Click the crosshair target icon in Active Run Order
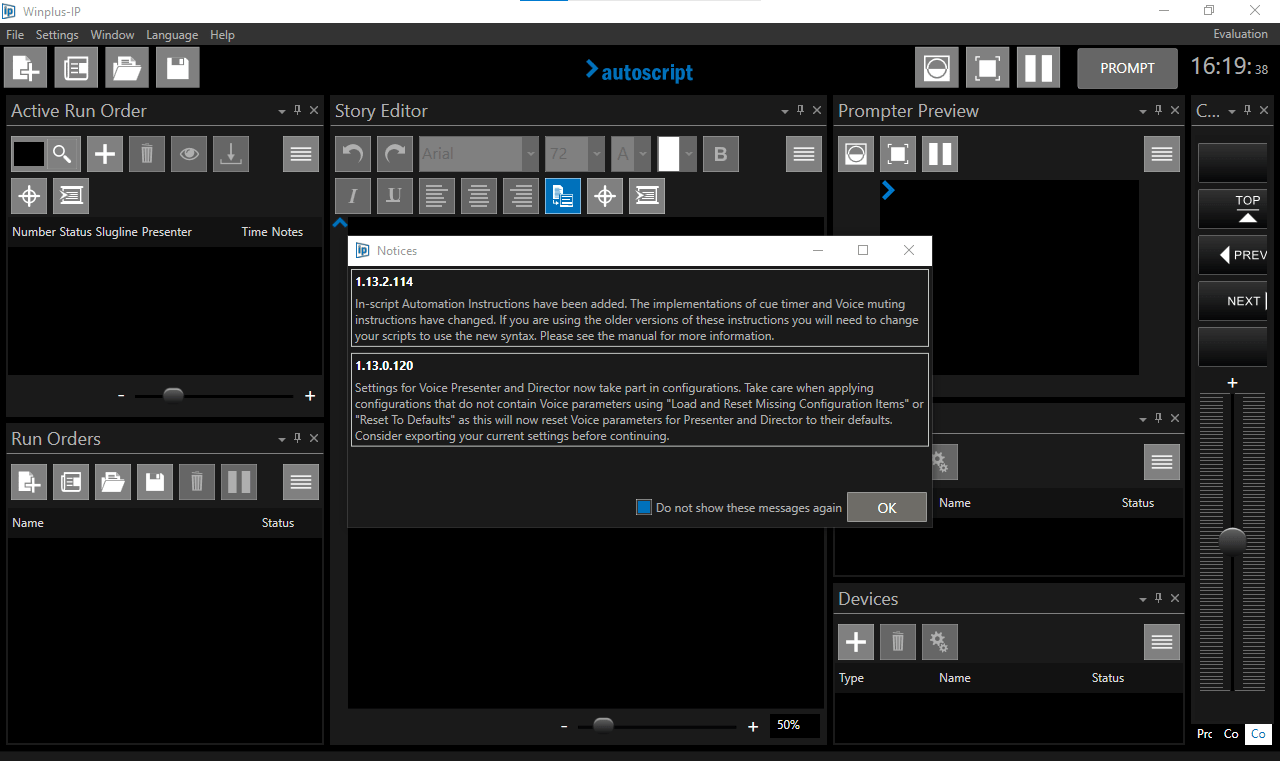Image resolution: width=1280 pixels, height=761 pixels. tap(29, 196)
